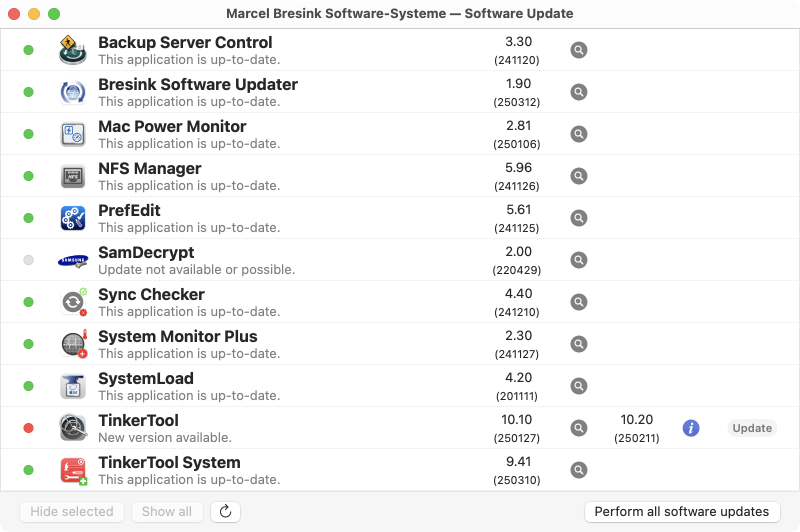Reveal Backup Server Control with magnifier icon
Screen dimensions: 800x532
pyautogui.click(x=579, y=50)
